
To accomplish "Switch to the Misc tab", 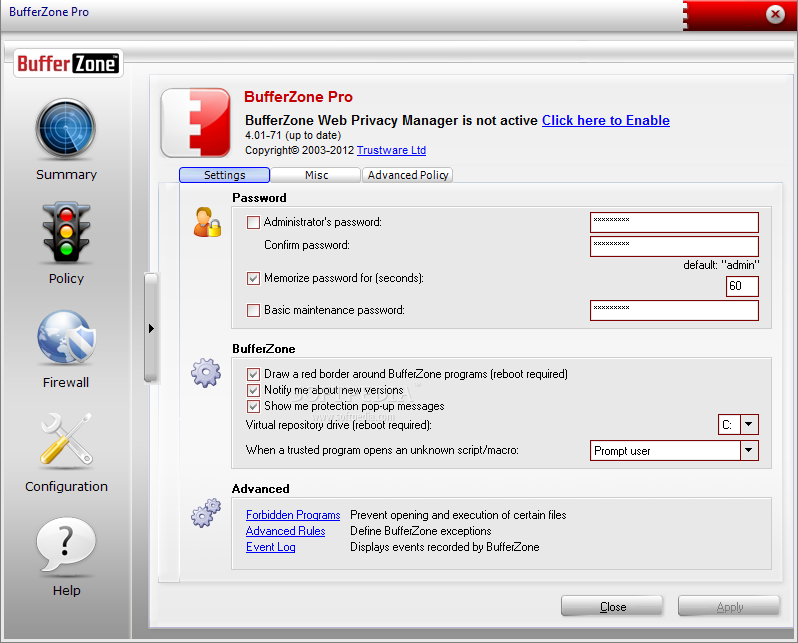I will (316, 175).
